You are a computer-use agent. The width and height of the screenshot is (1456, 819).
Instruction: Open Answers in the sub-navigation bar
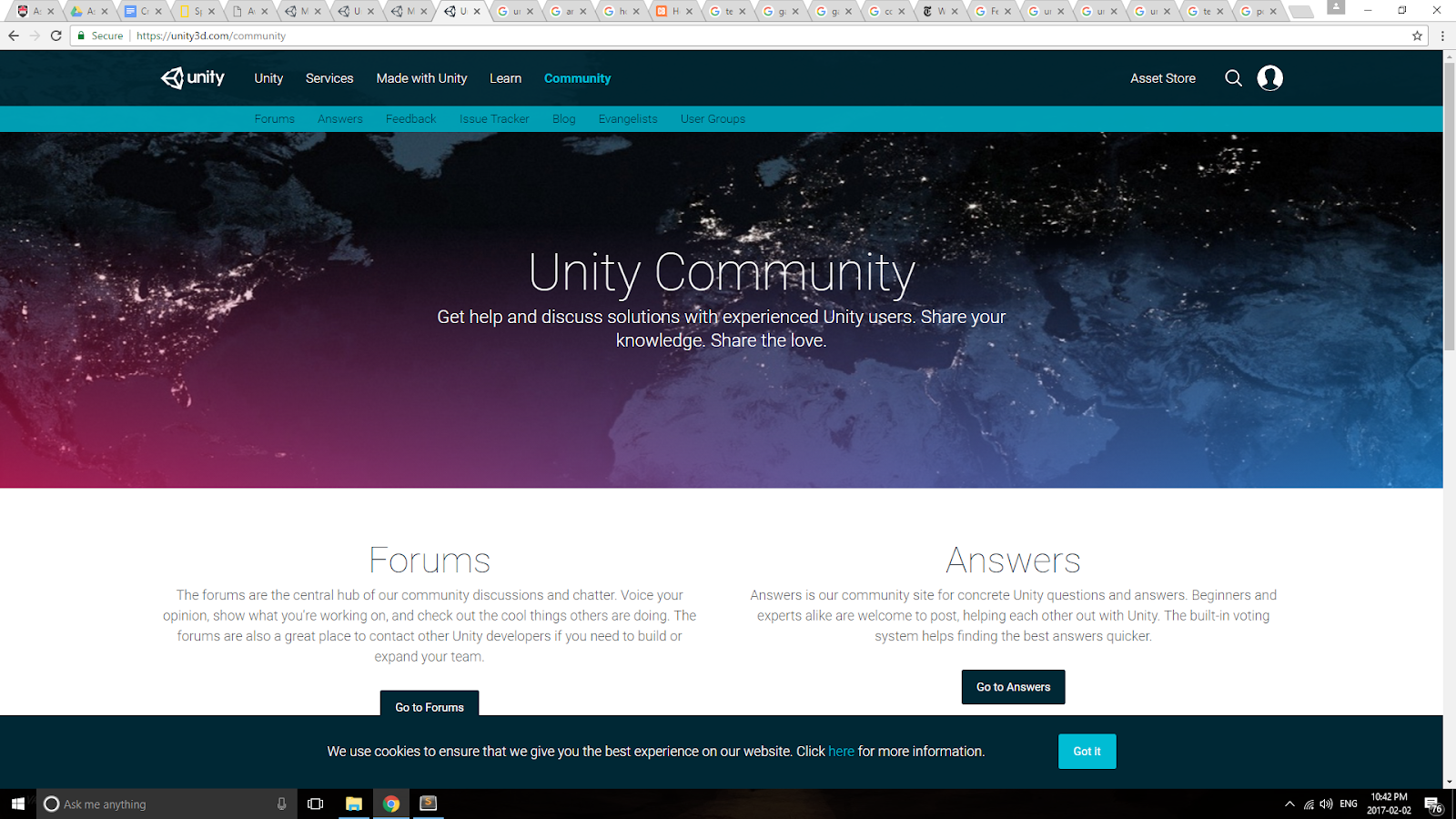coord(340,119)
